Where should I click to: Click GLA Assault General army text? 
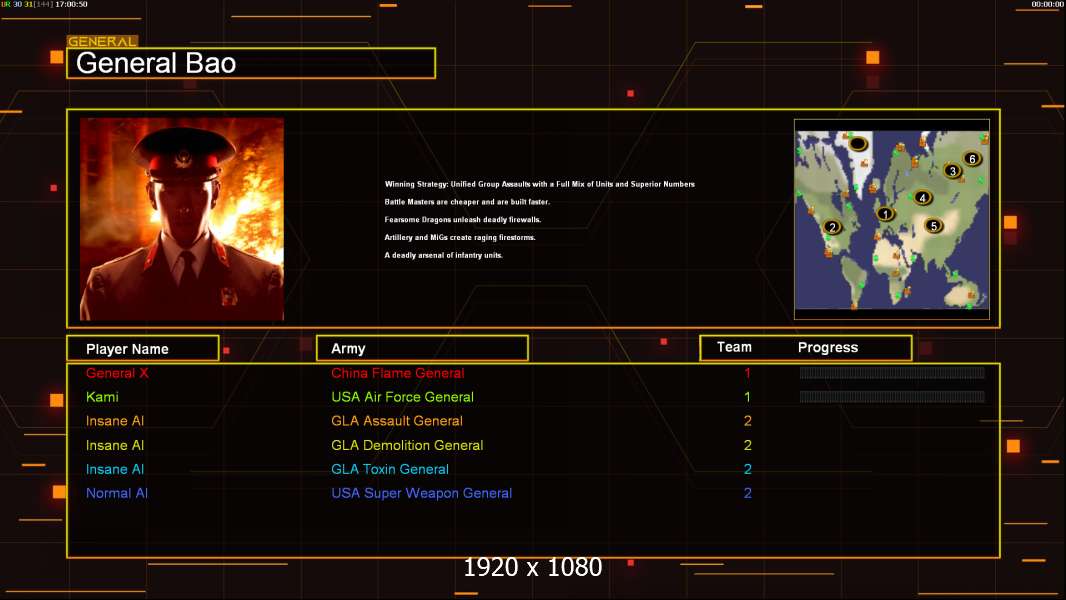click(x=397, y=421)
